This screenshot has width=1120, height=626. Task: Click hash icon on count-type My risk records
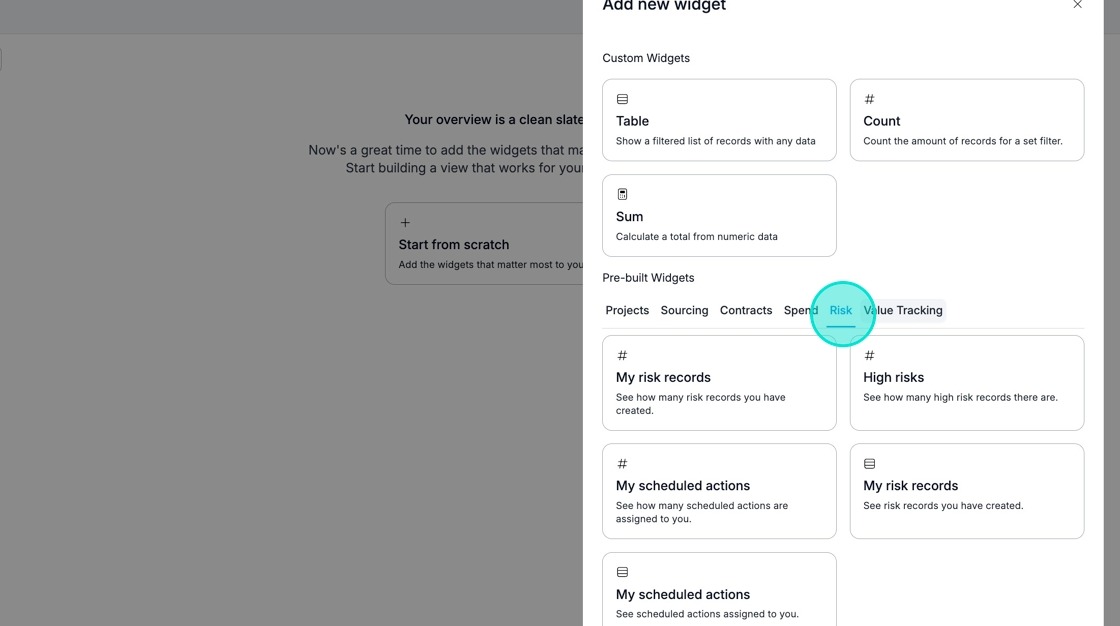622,355
